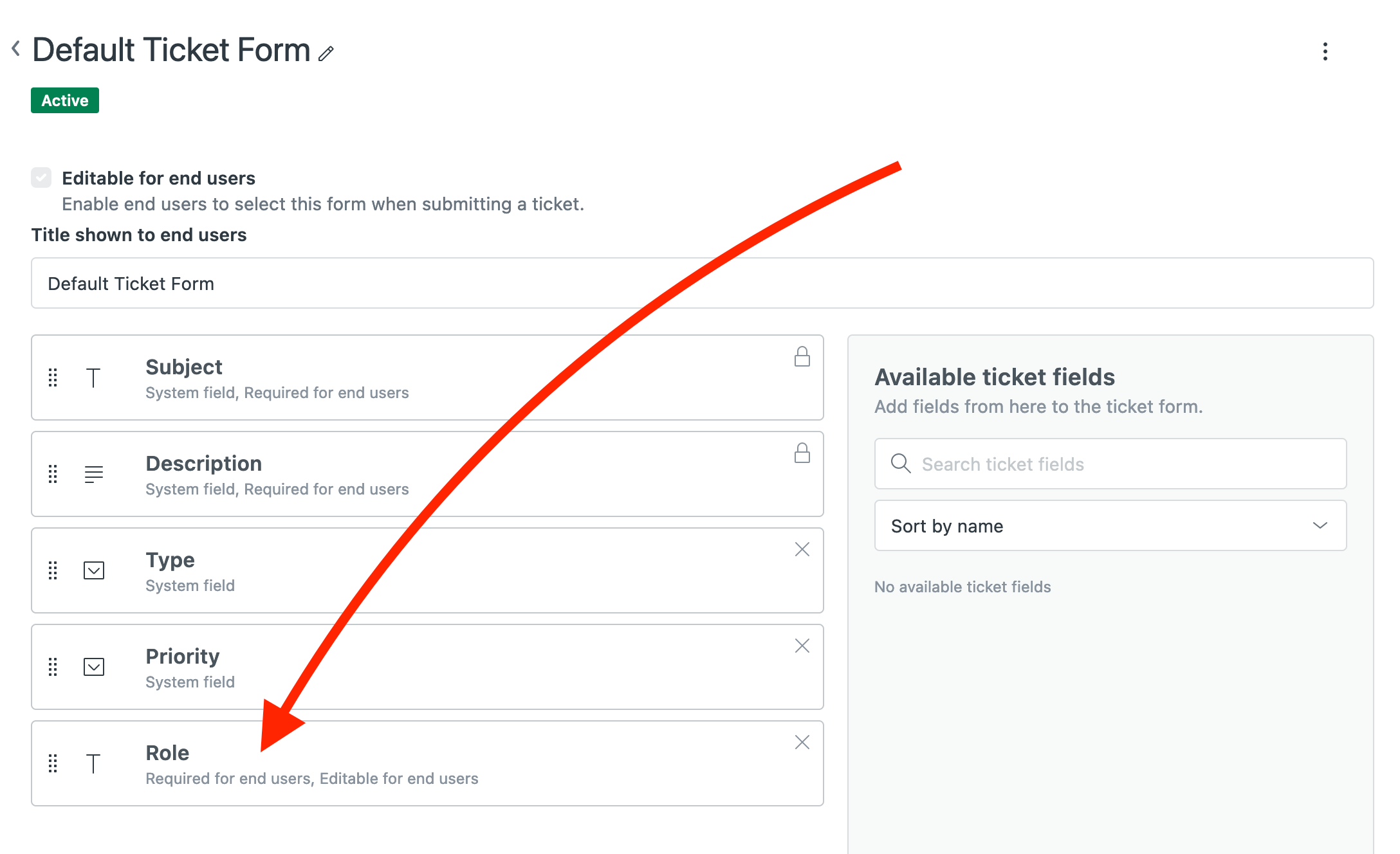This screenshot has height=854, width=1400.
Task: Click the dropdown-field icon beside Type
Action: 94,571
